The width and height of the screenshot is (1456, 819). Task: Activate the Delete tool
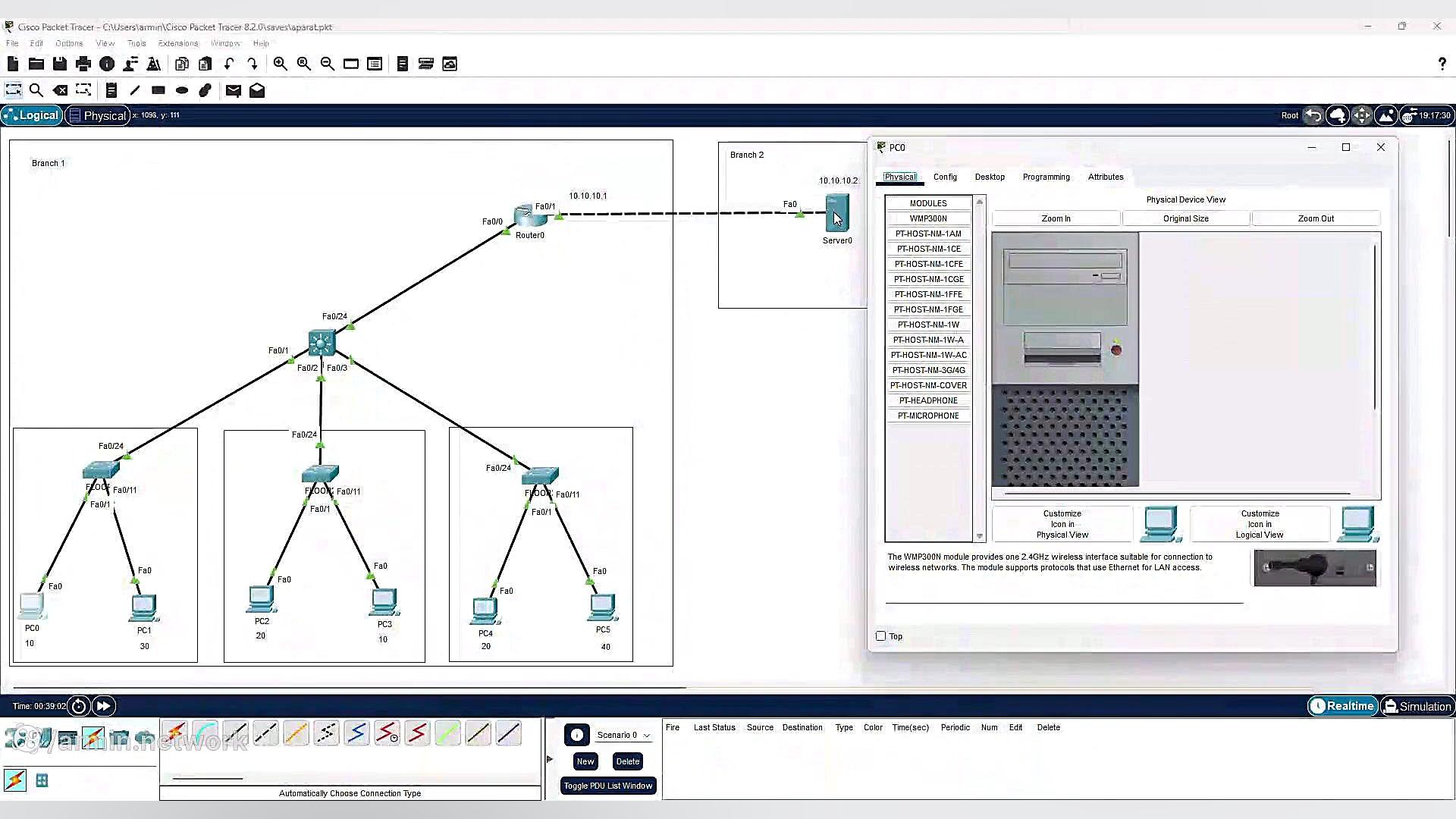pyautogui.click(x=60, y=90)
